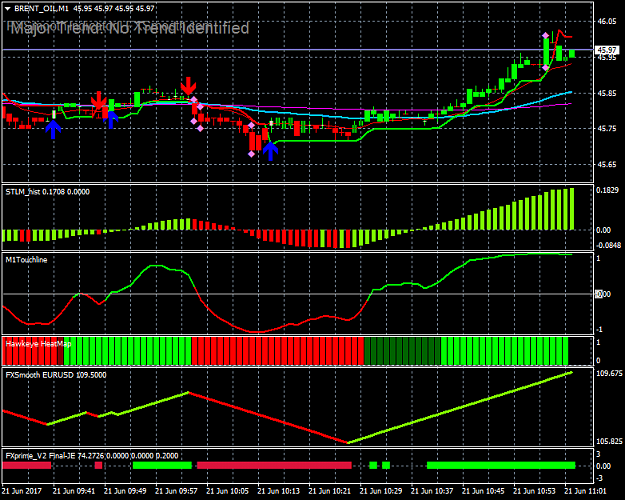Click the pink diamond above the 46.00 high candle
Image resolution: width=625 pixels, height=500 pixels.
[545, 36]
